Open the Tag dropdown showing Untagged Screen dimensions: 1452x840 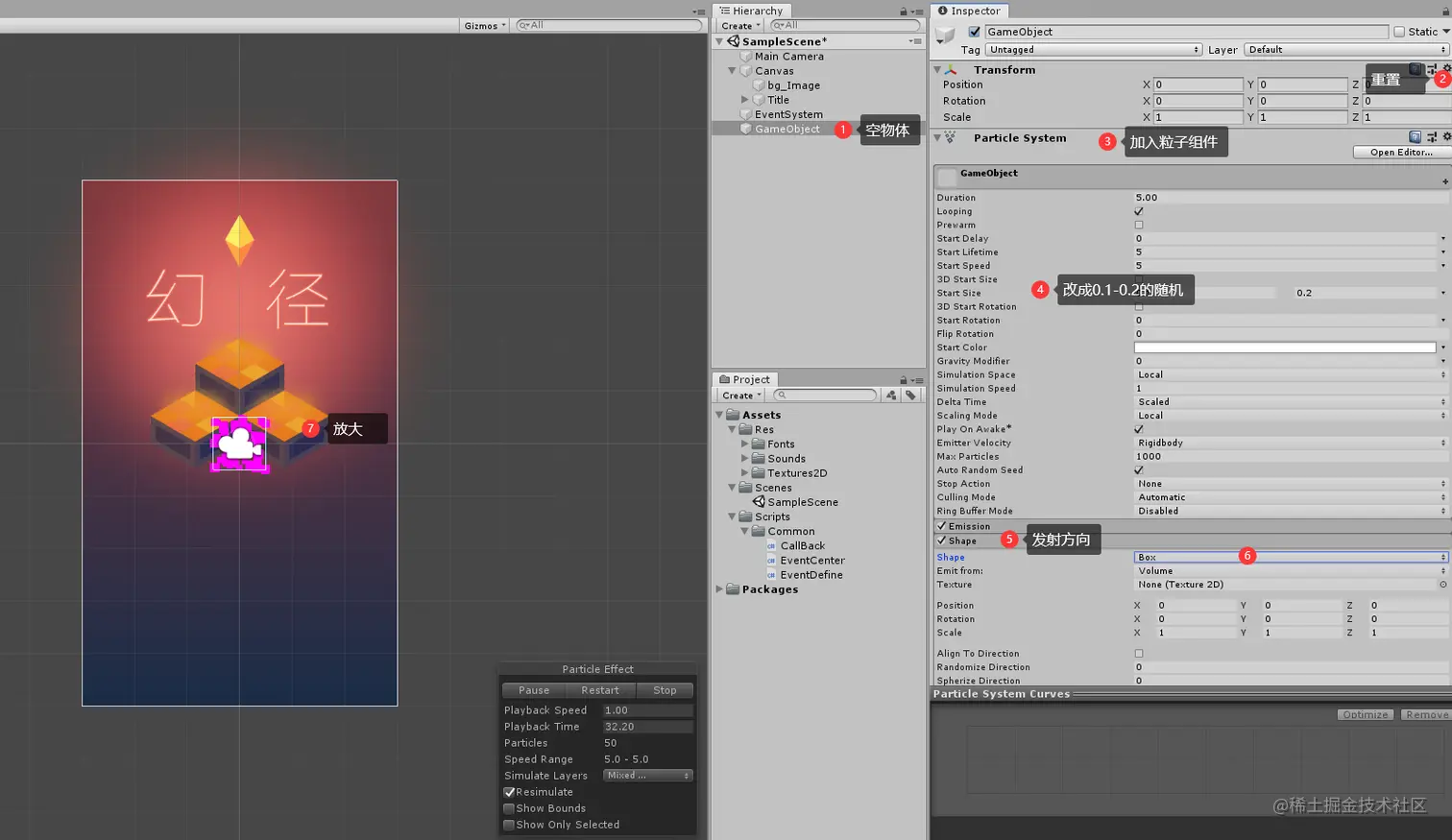1094,50
